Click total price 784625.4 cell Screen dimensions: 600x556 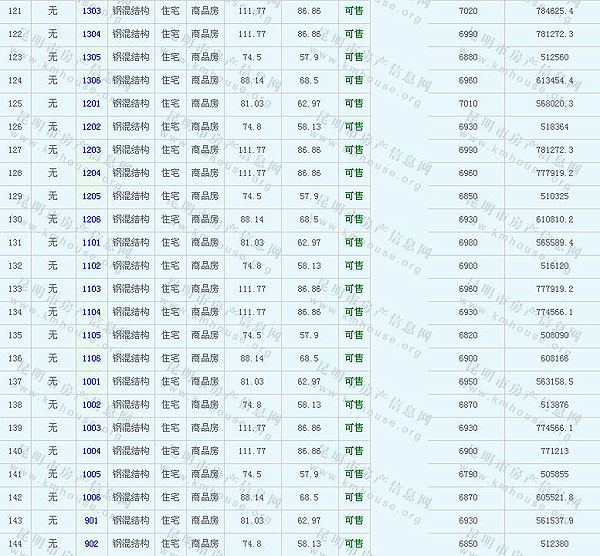click(554, 11)
